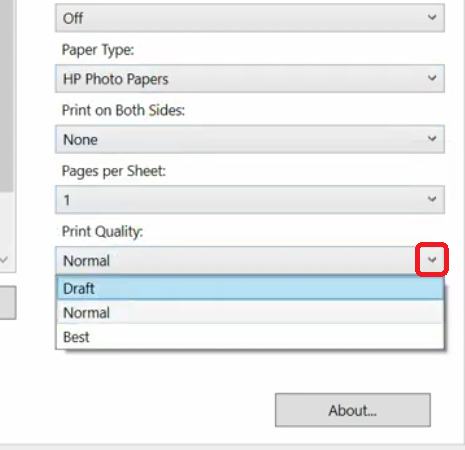The height and width of the screenshot is (450, 465).
Task: Pick Best from the Print Quality list
Action: coord(250,337)
